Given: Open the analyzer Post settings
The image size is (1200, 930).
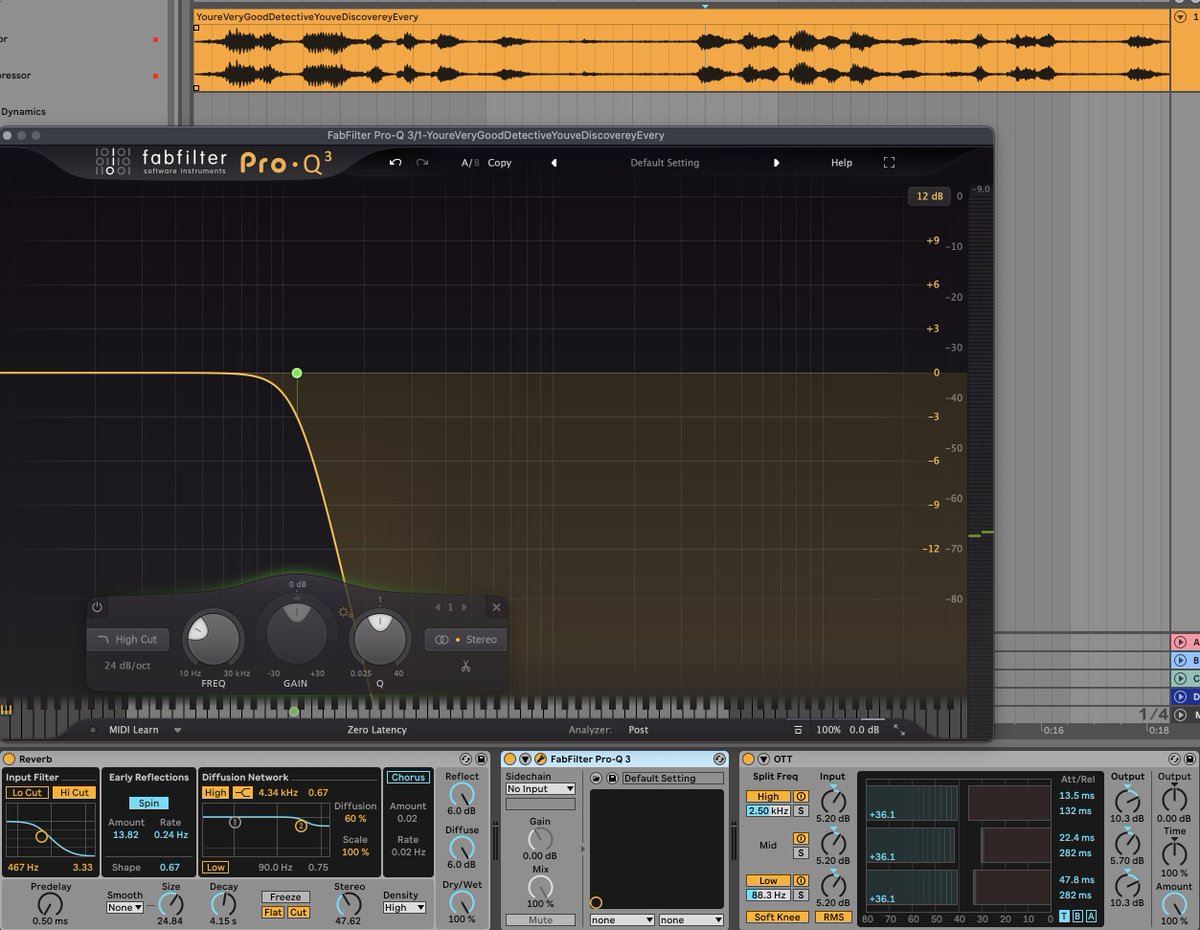Looking at the screenshot, I should tap(638, 730).
